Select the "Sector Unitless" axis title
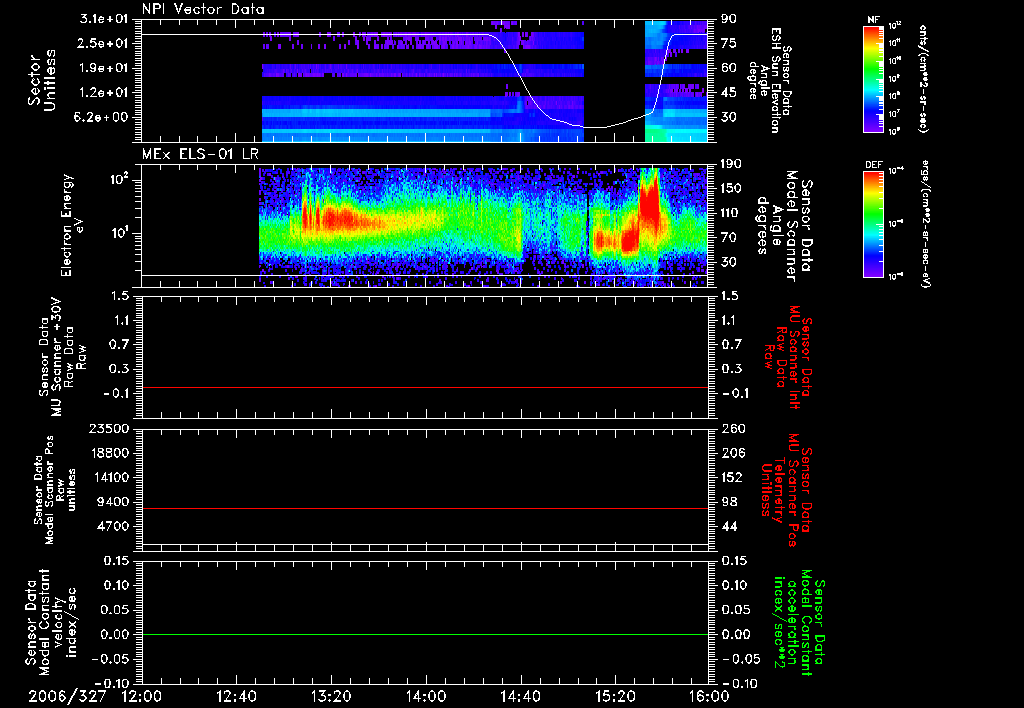The image size is (1024, 708). [42, 80]
